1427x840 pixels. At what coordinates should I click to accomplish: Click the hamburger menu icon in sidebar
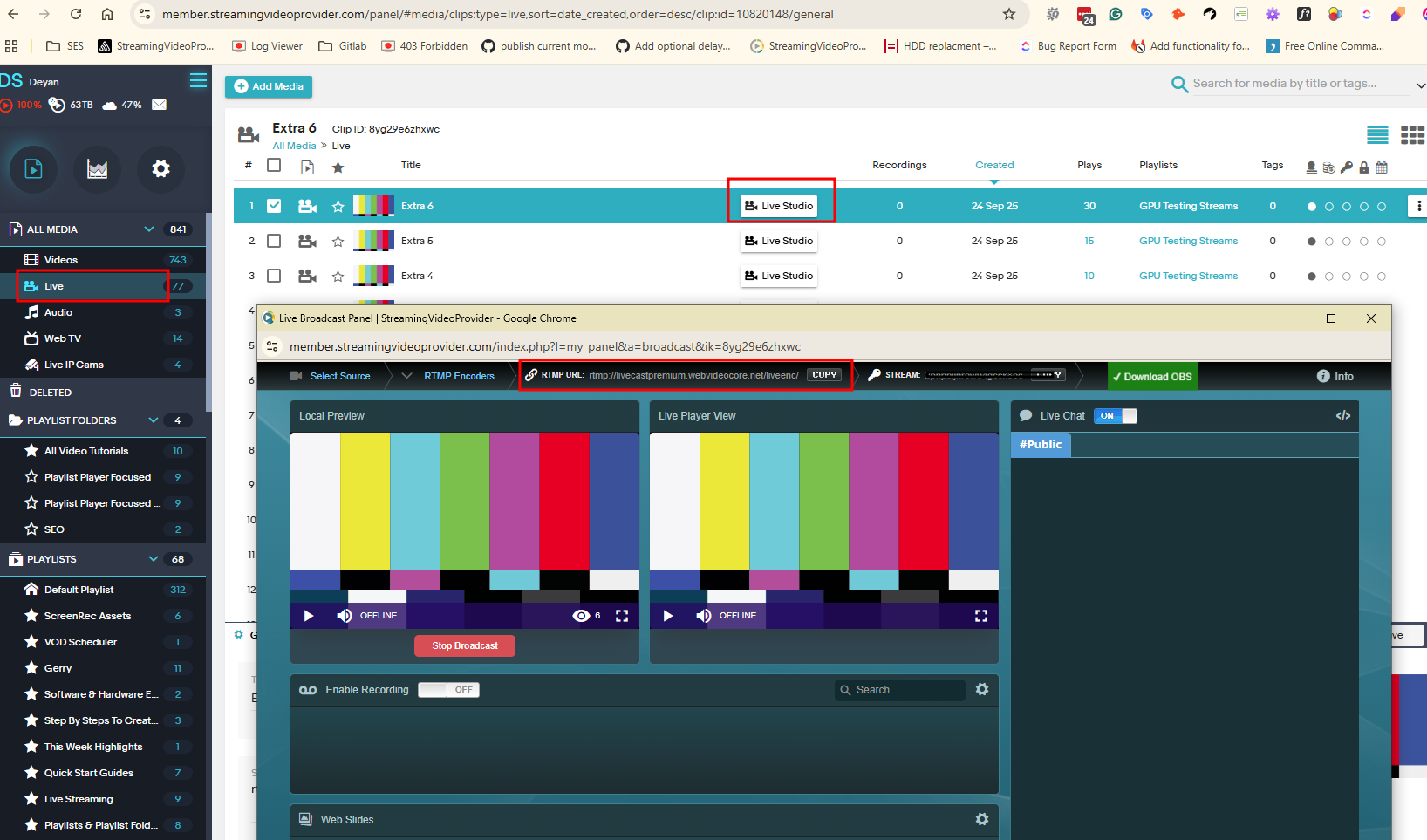pyautogui.click(x=198, y=80)
